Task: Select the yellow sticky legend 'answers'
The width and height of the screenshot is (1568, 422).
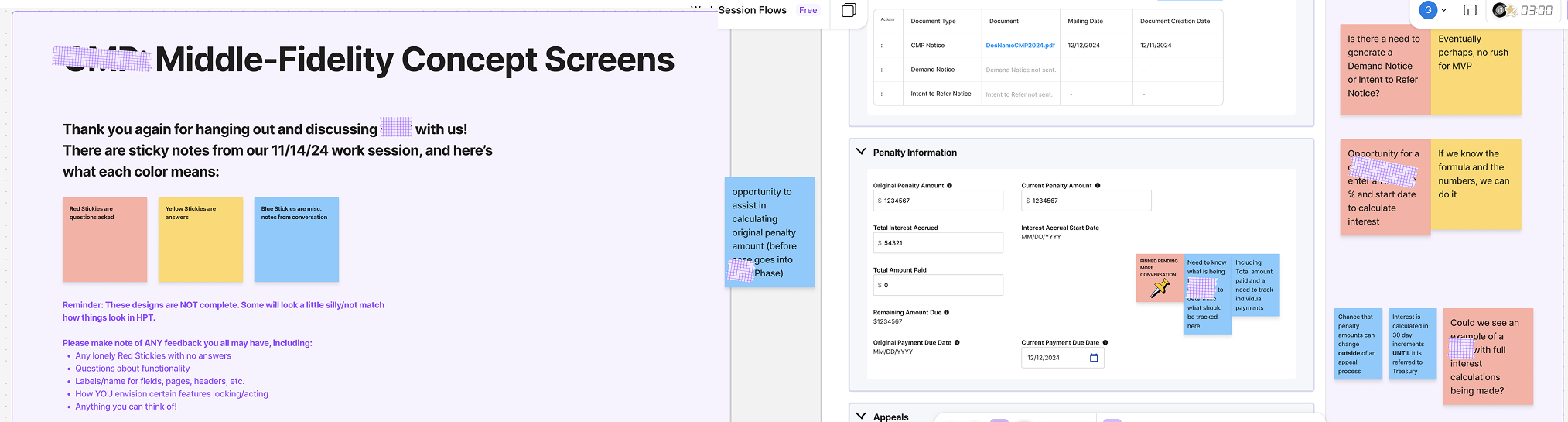Action: 200,239
